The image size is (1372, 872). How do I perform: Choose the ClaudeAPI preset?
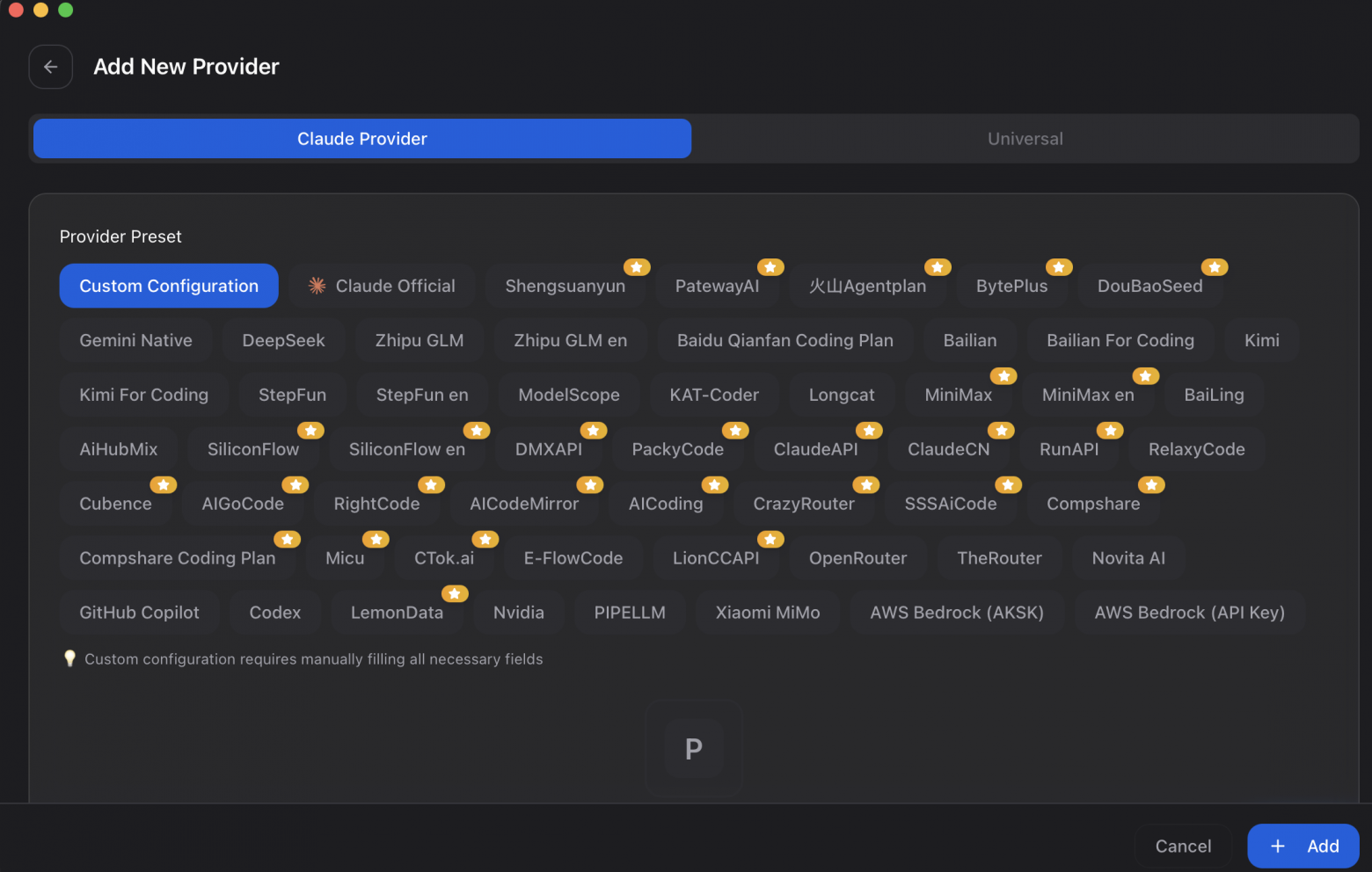[x=816, y=449]
